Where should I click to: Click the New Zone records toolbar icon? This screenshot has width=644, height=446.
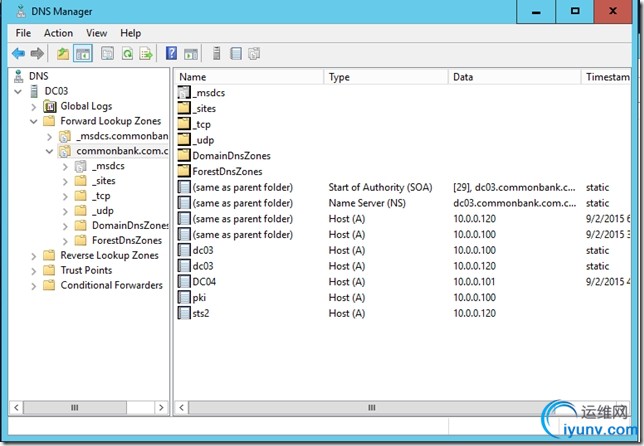[x=254, y=53]
